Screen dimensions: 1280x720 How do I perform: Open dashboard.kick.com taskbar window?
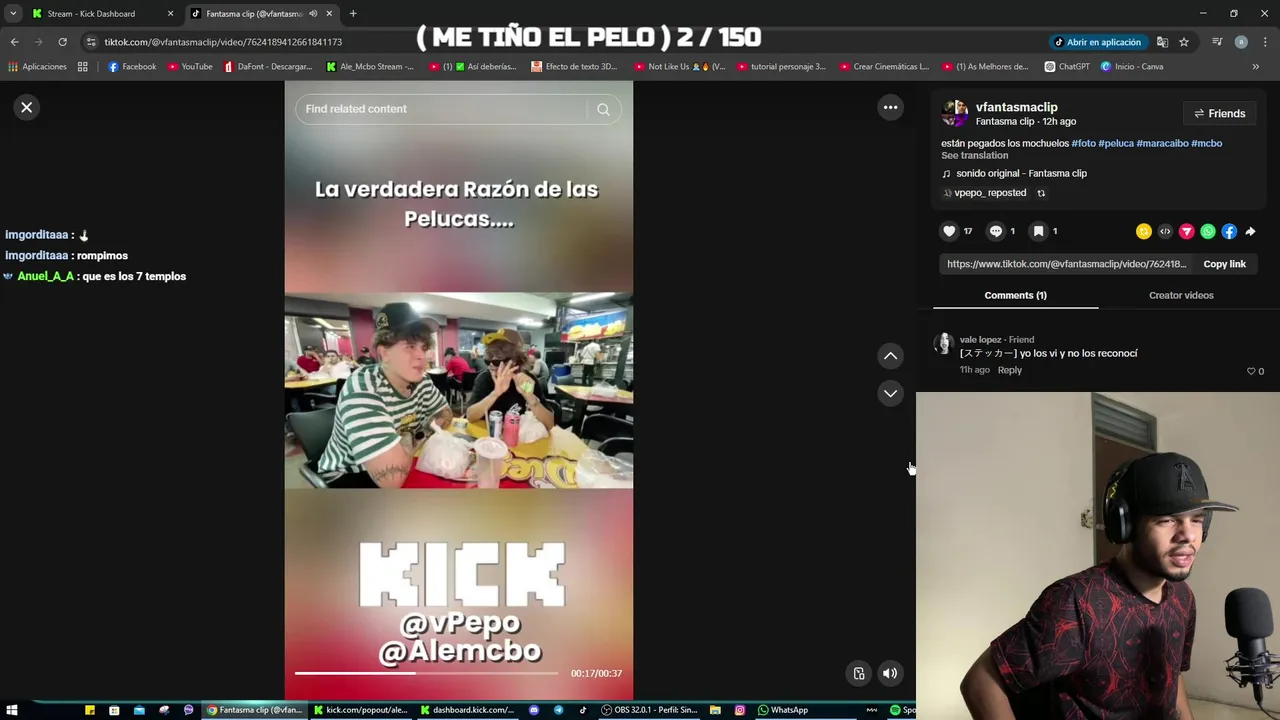467,710
